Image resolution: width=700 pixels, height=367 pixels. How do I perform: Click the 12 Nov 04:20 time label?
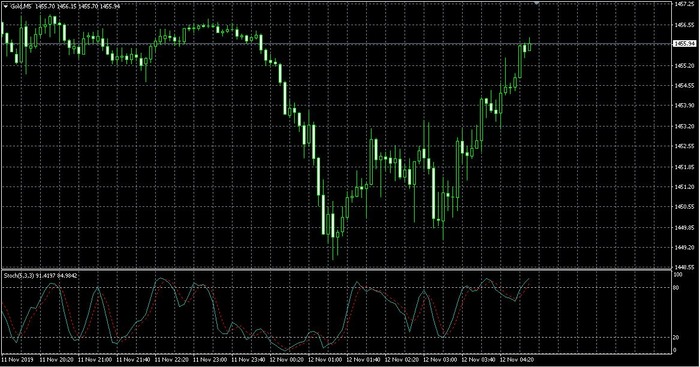pyautogui.click(x=517, y=359)
